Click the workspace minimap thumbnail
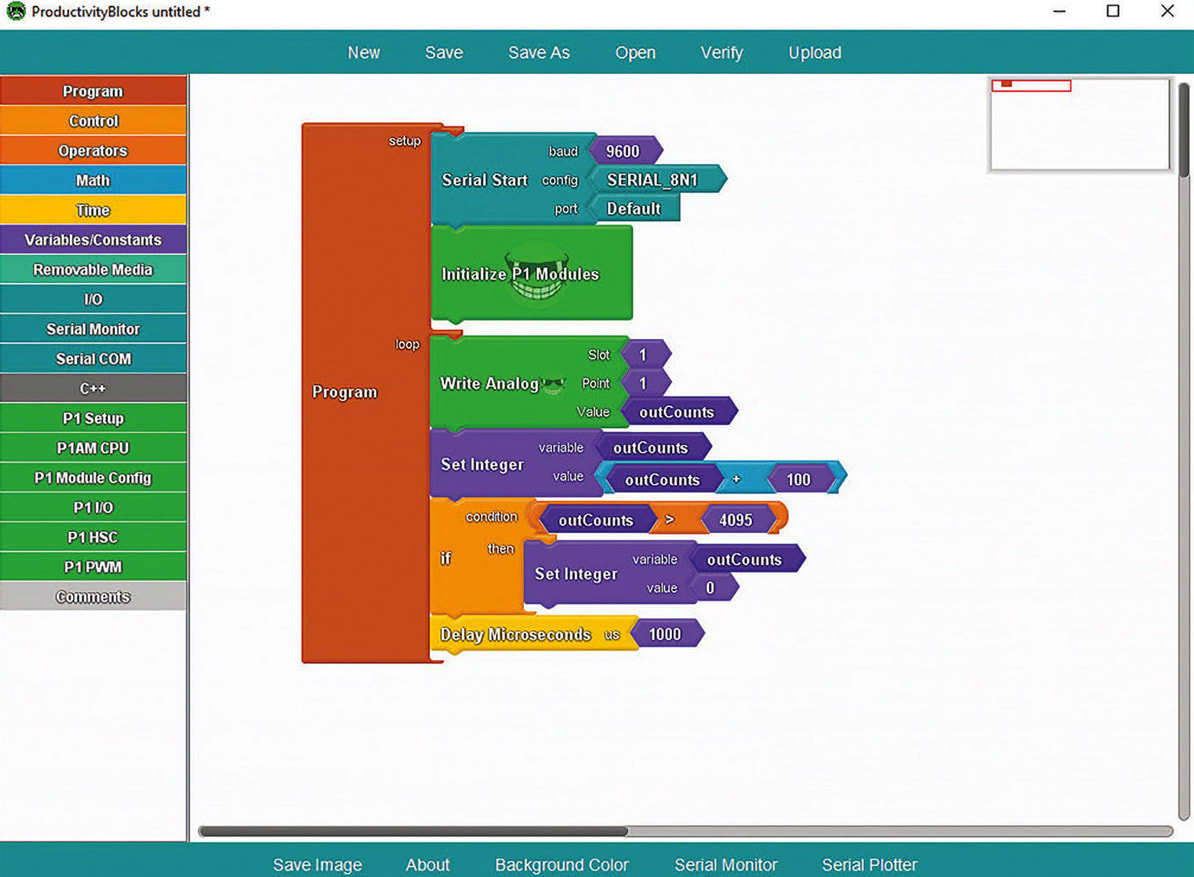 point(1080,125)
